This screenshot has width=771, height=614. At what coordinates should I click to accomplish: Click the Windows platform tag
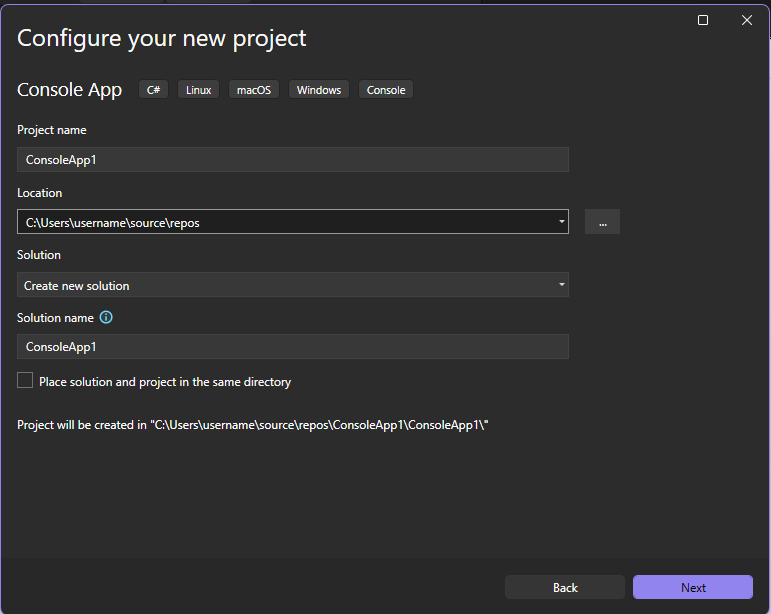[319, 90]
